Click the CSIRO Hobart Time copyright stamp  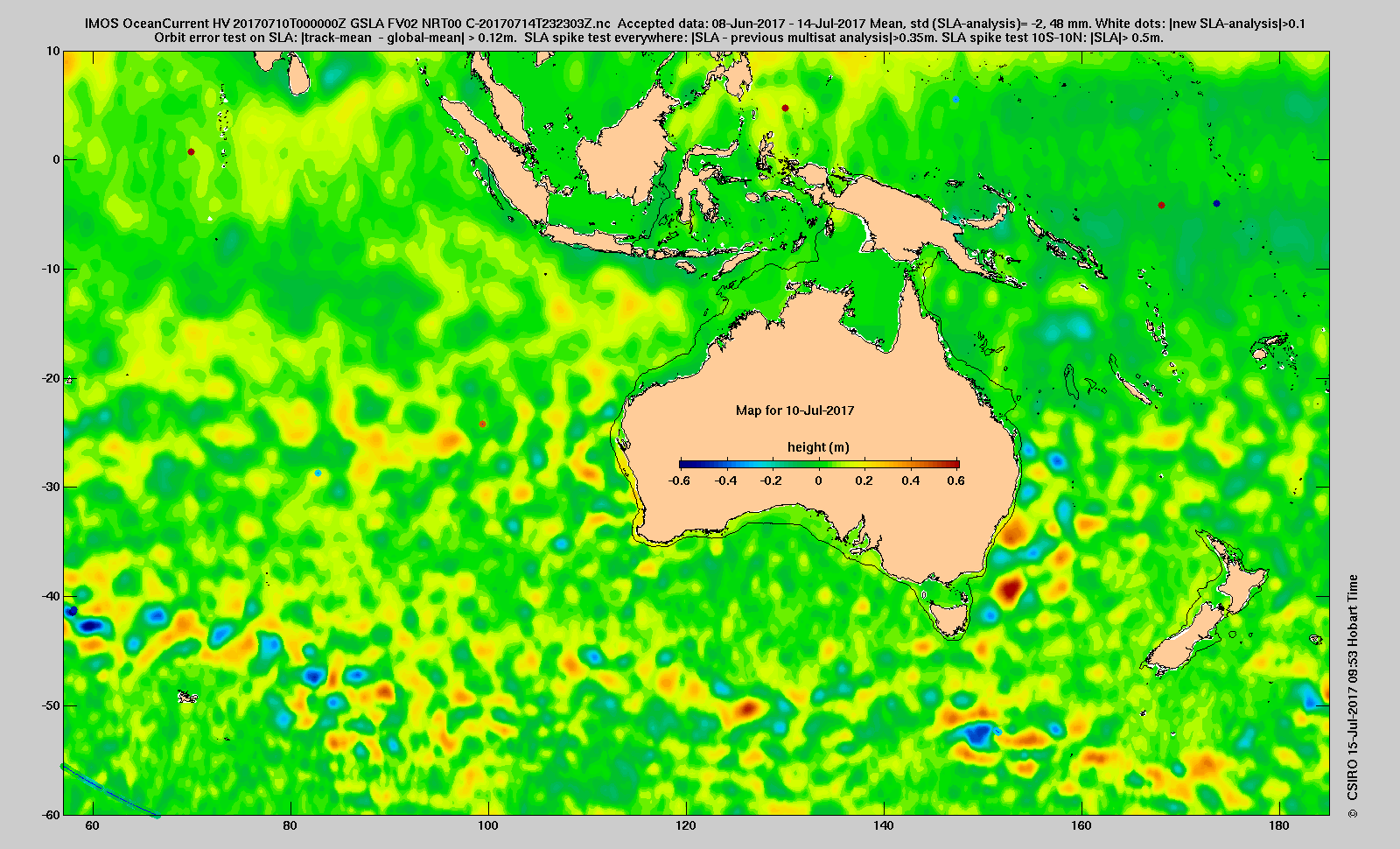[x=1354, y=696]
